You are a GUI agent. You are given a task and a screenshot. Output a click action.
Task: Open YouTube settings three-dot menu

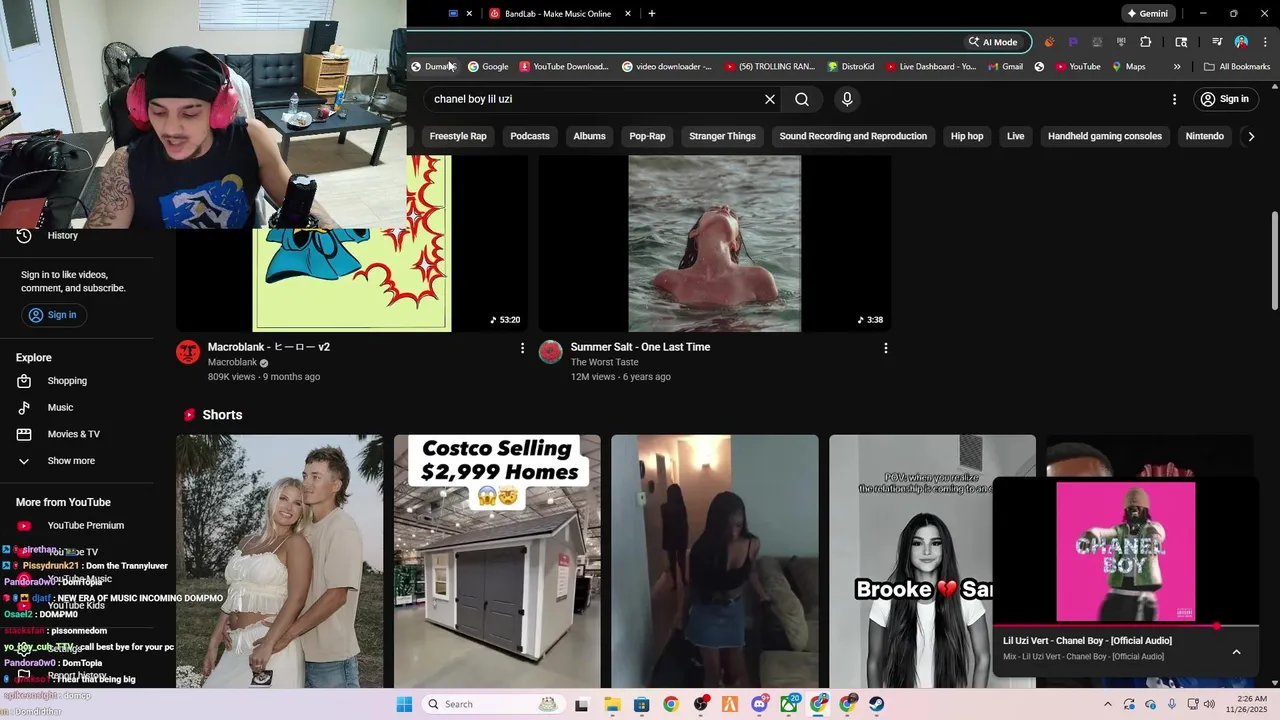[1174, 99]
